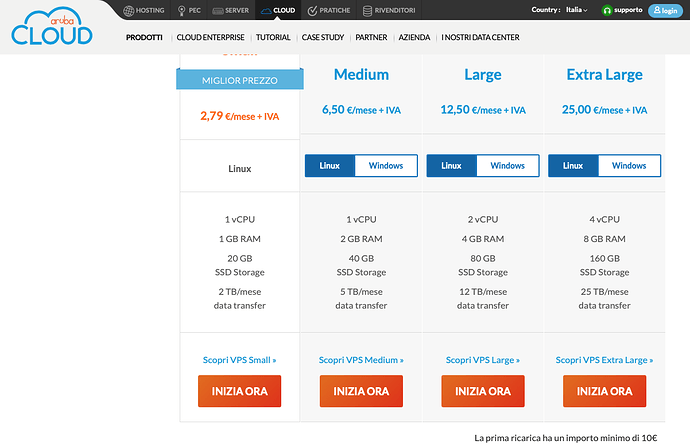Open the Scopri VPS Large link
Image resolution: width=690 pixels, height=448 pixels.
pos(483,360)
